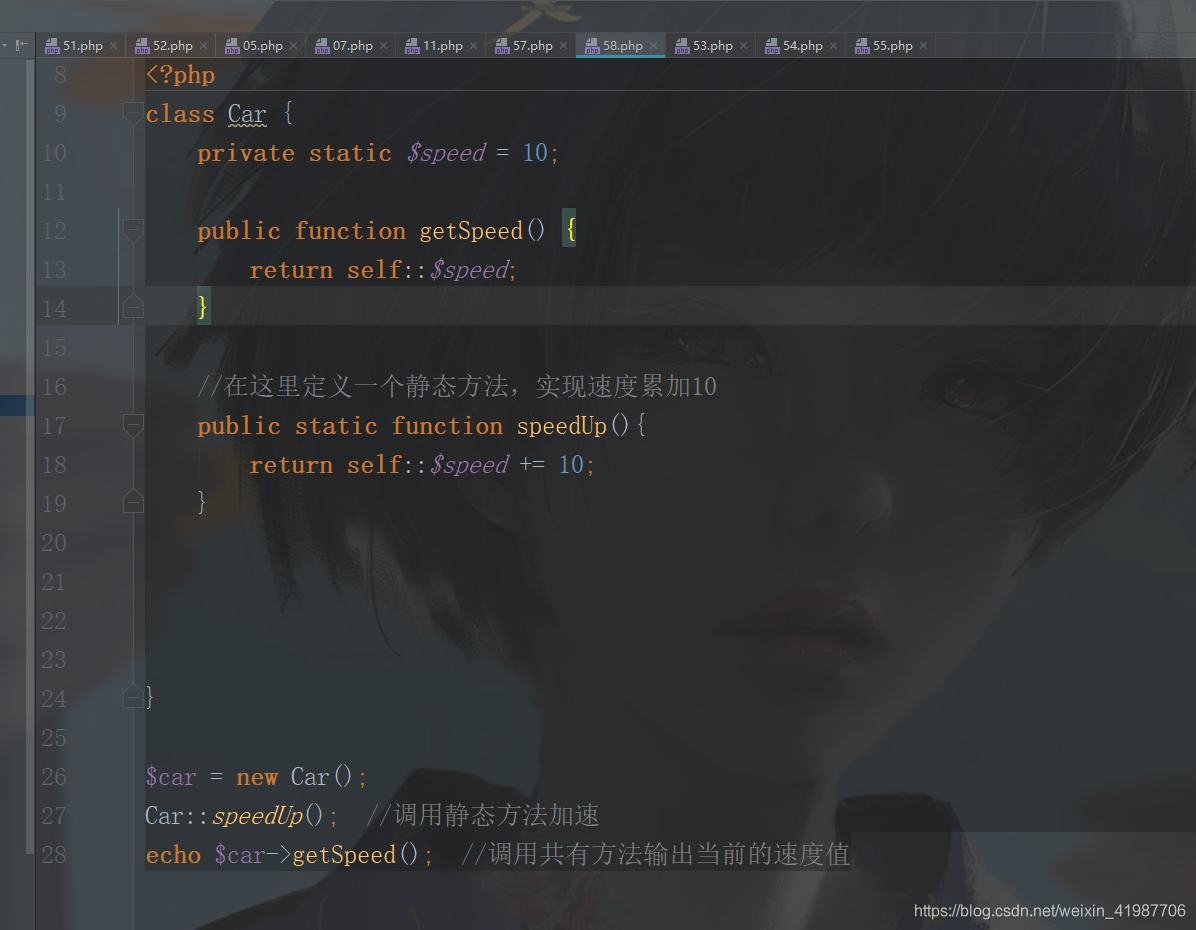Image resolution: width=1196 pixels, height=930 pixels.
Task: Close the 51.php tab
Action: click(x=114, y=46)
